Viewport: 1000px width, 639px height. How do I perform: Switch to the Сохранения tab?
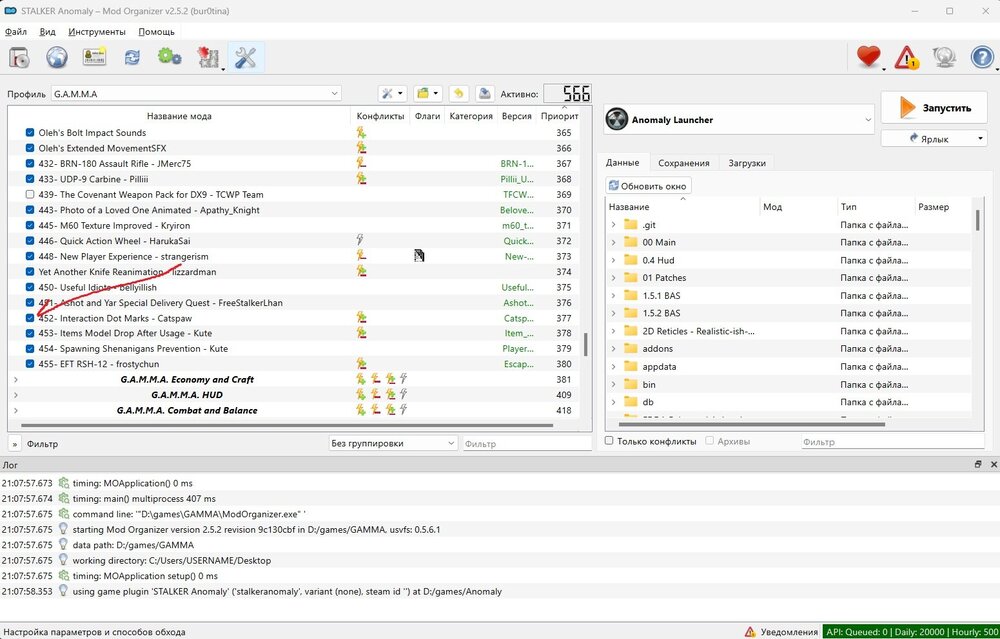point(684,163)
